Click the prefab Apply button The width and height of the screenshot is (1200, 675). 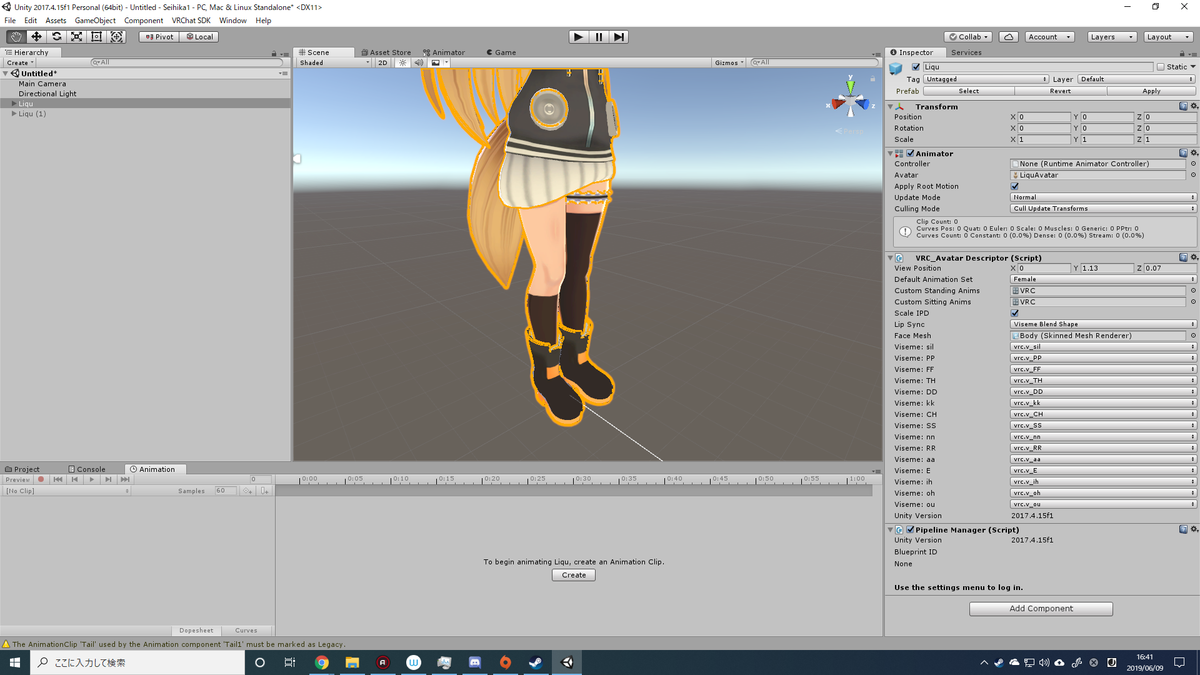[x=1152, y=91]
